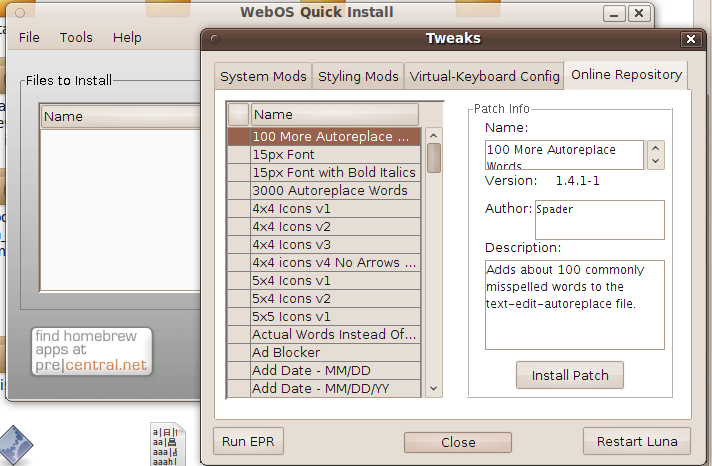Viewport: 712px width, 466px height.
Task: Tick the checkbox cell beside 5x5 Icons v1
Action: click(x=239, y=317)
